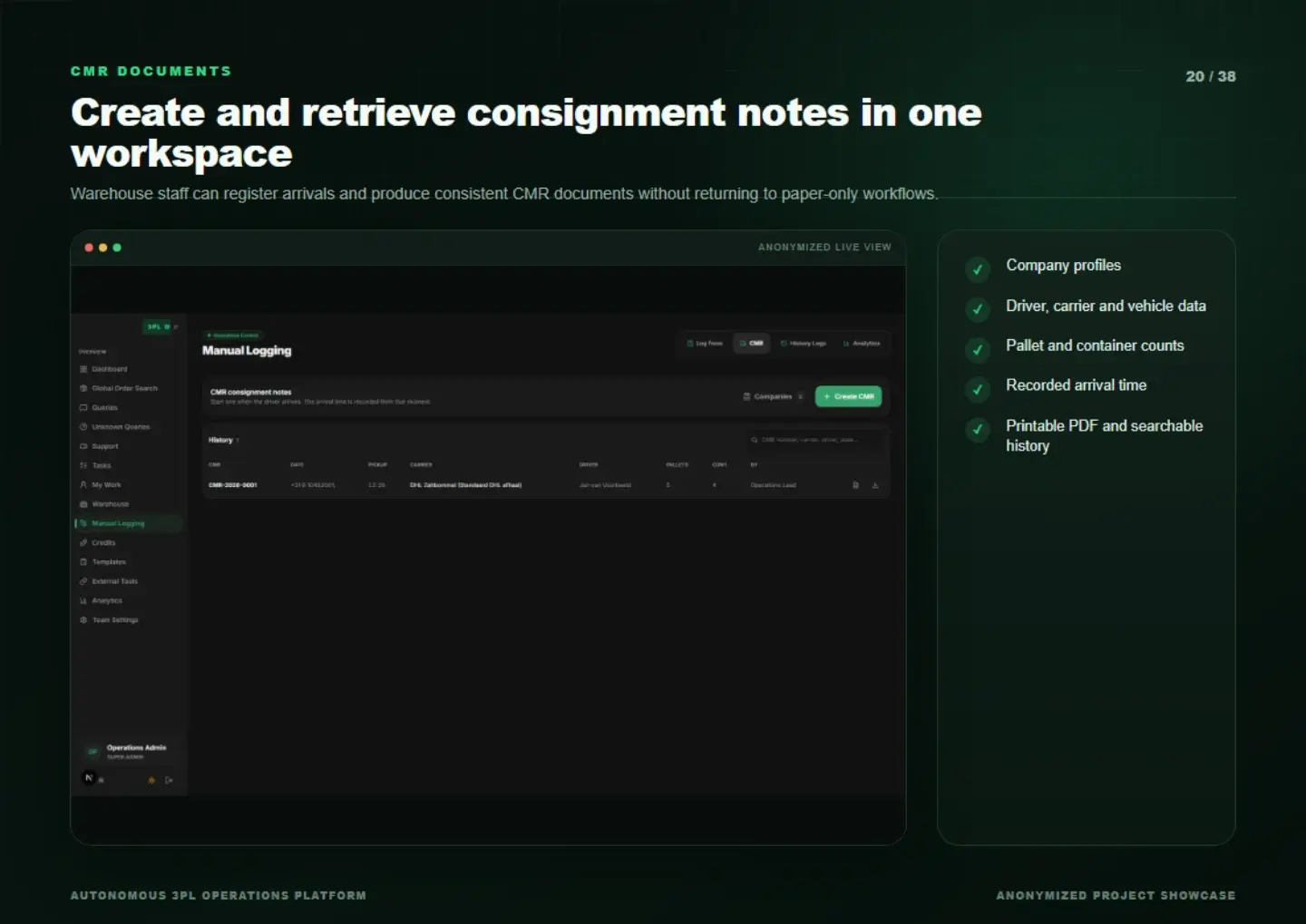Click the Operations Control back link
This screenshot has width=1306, height=924.
coord(233,336)
